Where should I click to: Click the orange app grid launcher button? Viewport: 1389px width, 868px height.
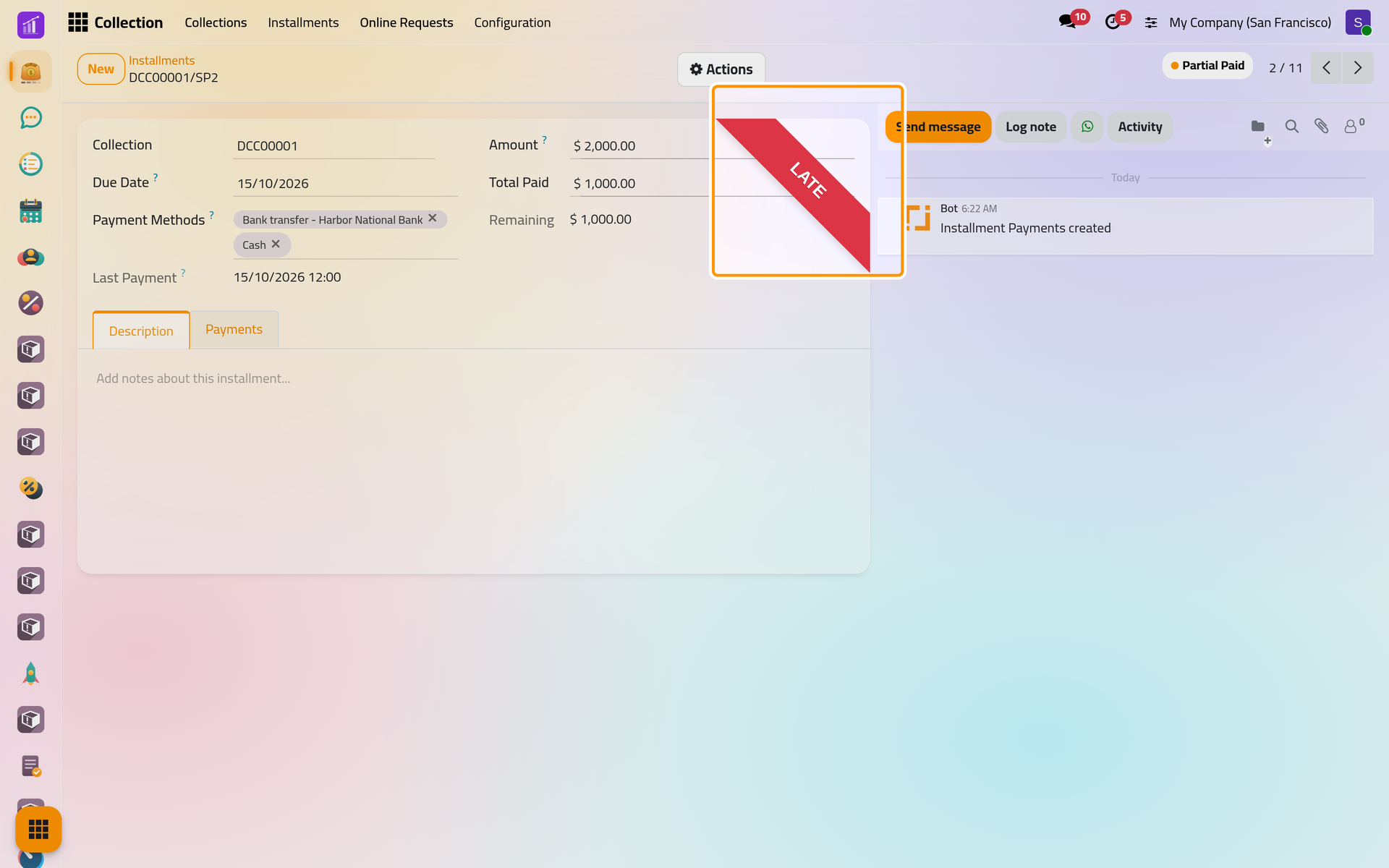click(x=38, y=829)
